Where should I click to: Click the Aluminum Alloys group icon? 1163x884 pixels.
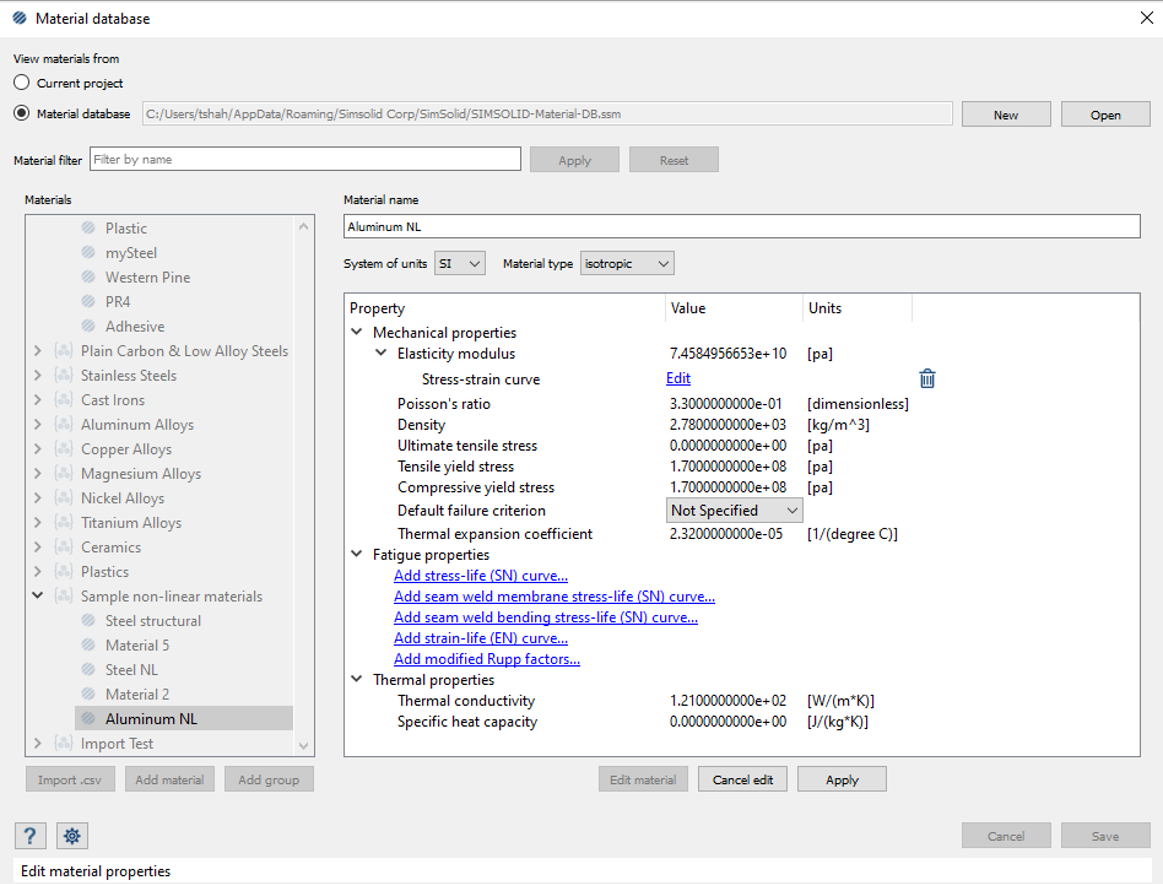pyautogui.click(x=64, y=425)
